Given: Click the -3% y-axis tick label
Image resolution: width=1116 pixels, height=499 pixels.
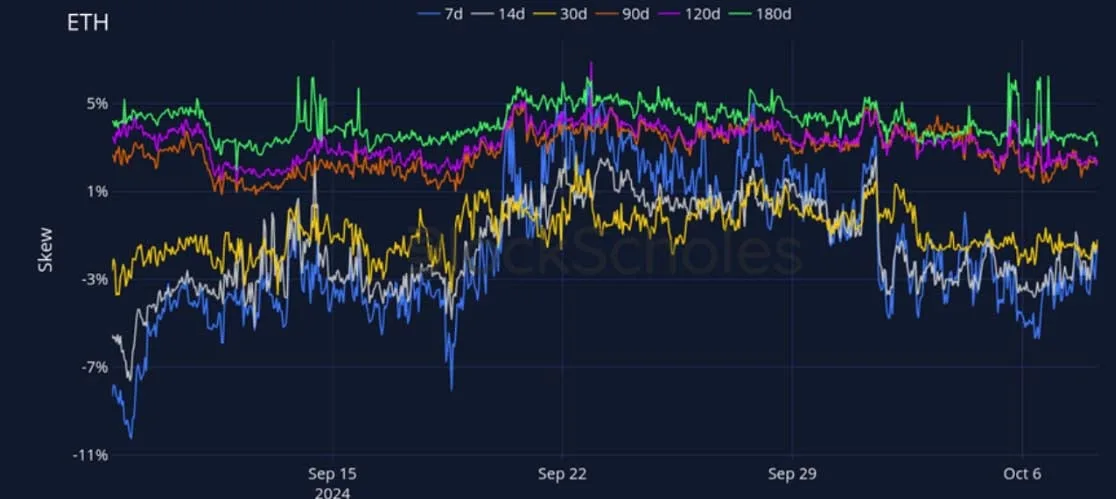Looking at the screenshot, I should tap(95, 279).
